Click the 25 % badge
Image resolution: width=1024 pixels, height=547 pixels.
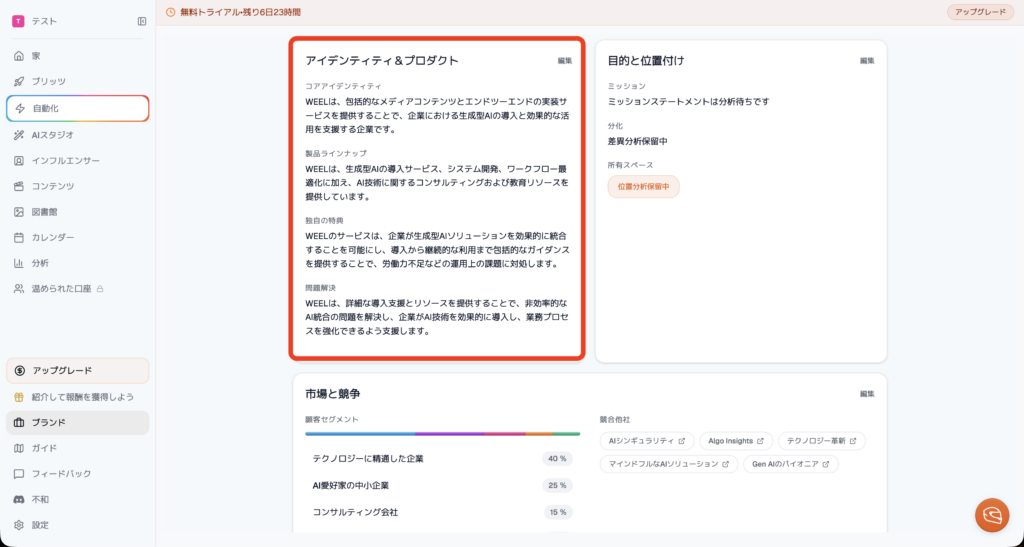[557, 486]
